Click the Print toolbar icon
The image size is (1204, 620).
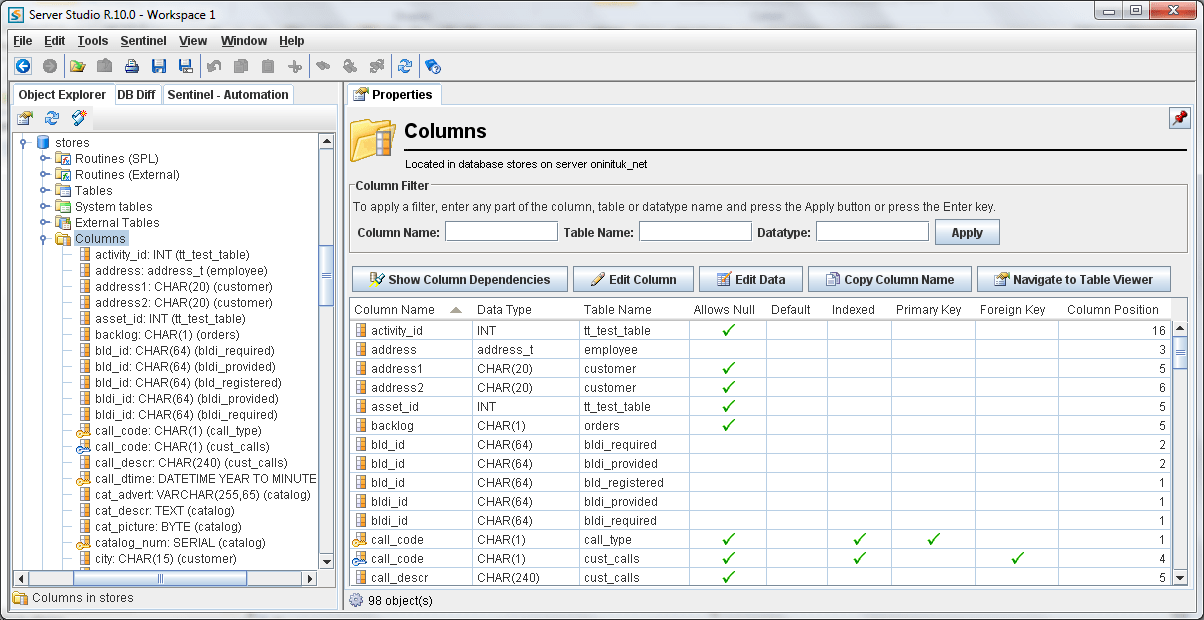coord(131,66)
